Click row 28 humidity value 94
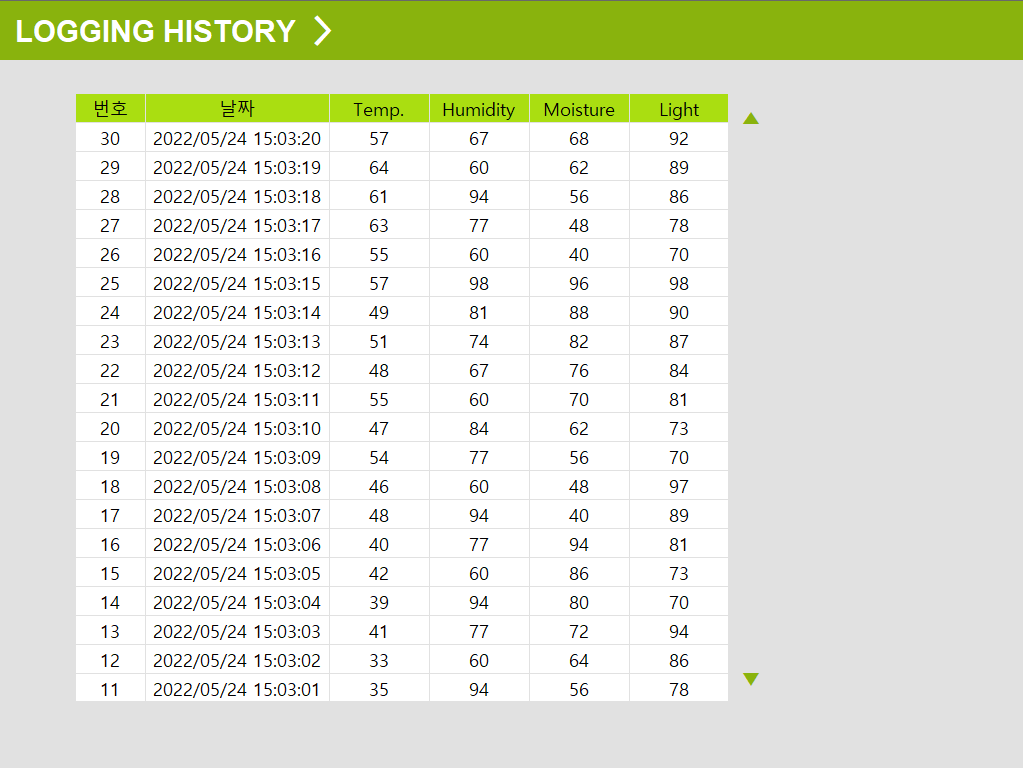 click(479, 197)
